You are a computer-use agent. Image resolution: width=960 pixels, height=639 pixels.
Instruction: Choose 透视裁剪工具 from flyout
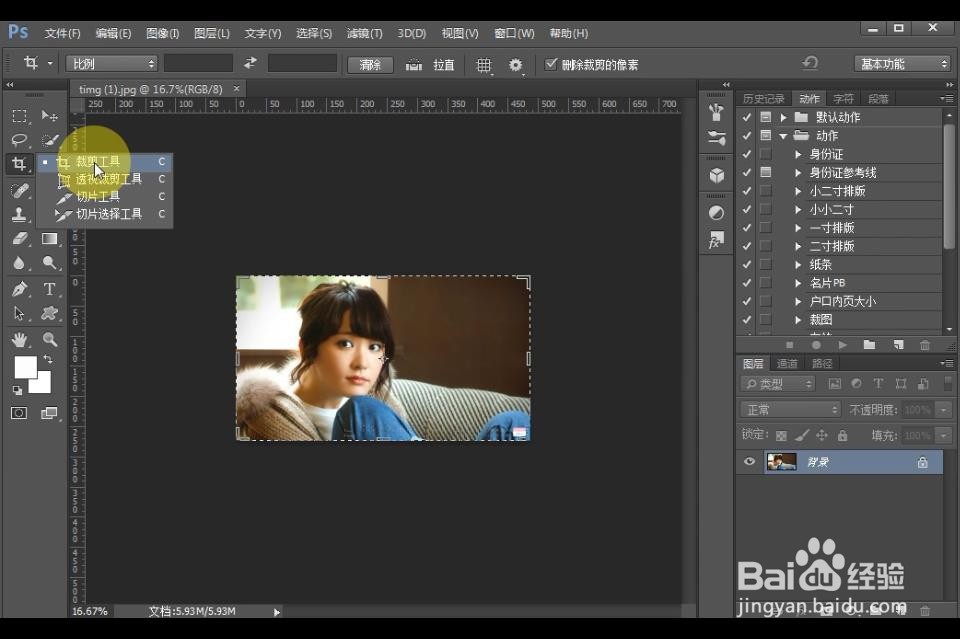pyautogui.click(x=104, y=179)
